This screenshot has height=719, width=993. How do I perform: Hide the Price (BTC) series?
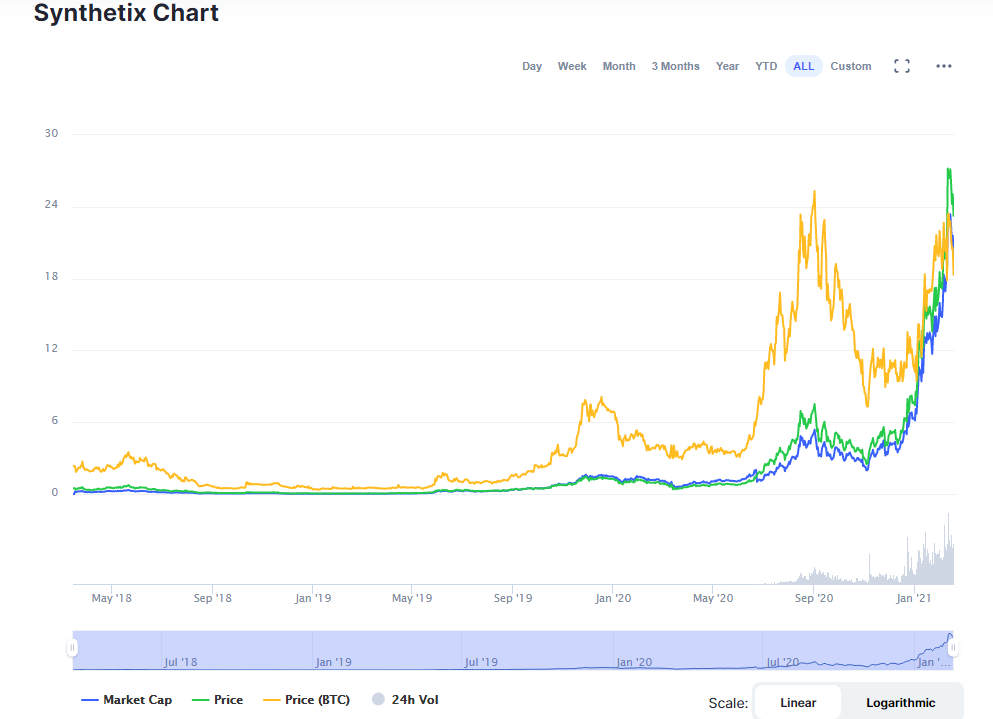coord(308,700)
